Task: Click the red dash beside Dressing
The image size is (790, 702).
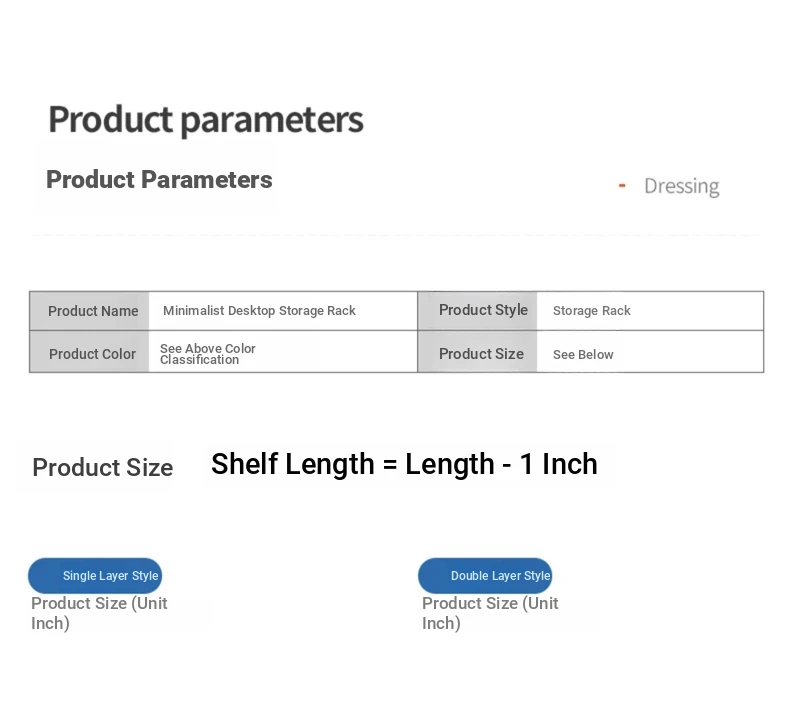Action: click(x=622, y=185)
